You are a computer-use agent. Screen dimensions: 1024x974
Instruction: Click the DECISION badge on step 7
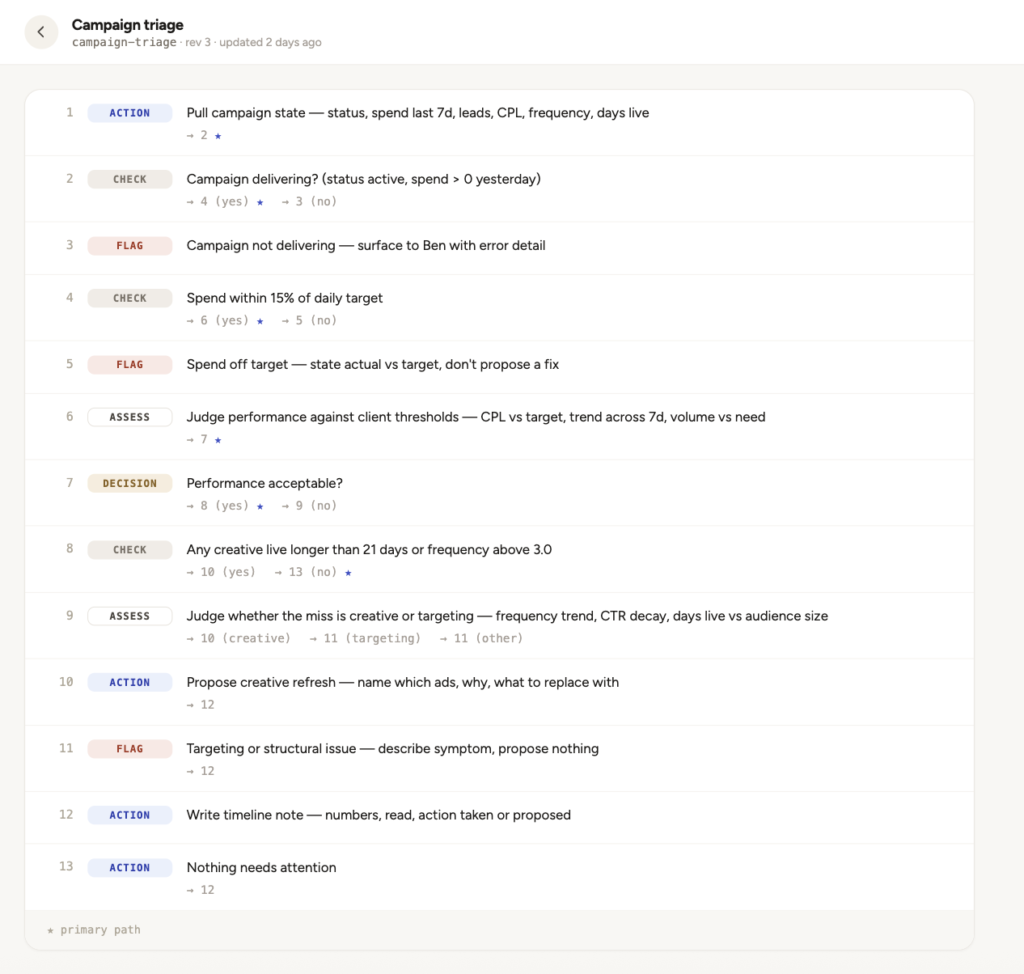tap(129, 483)
